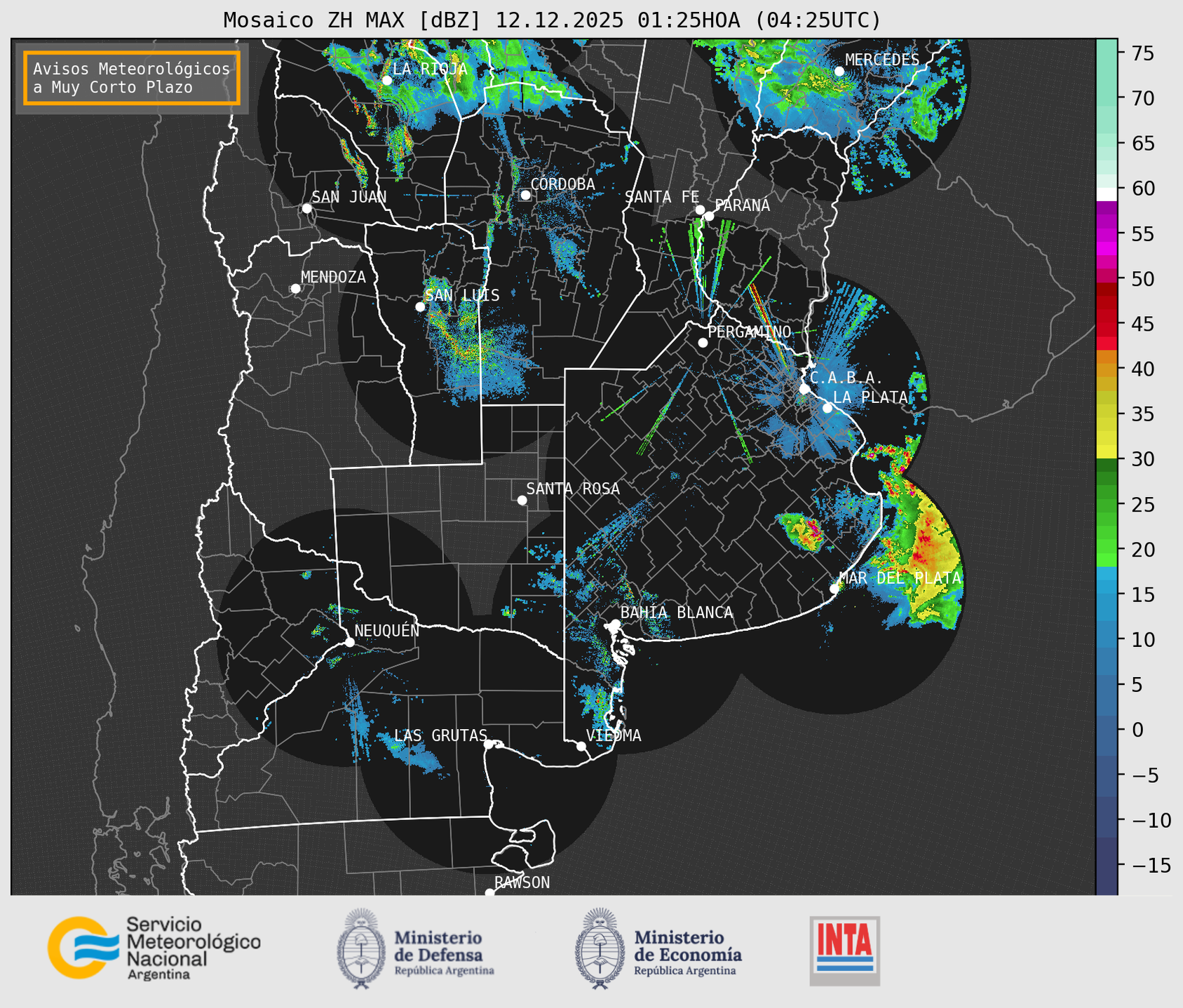Click the SANTA FE city marker

(x=700, y=210)
